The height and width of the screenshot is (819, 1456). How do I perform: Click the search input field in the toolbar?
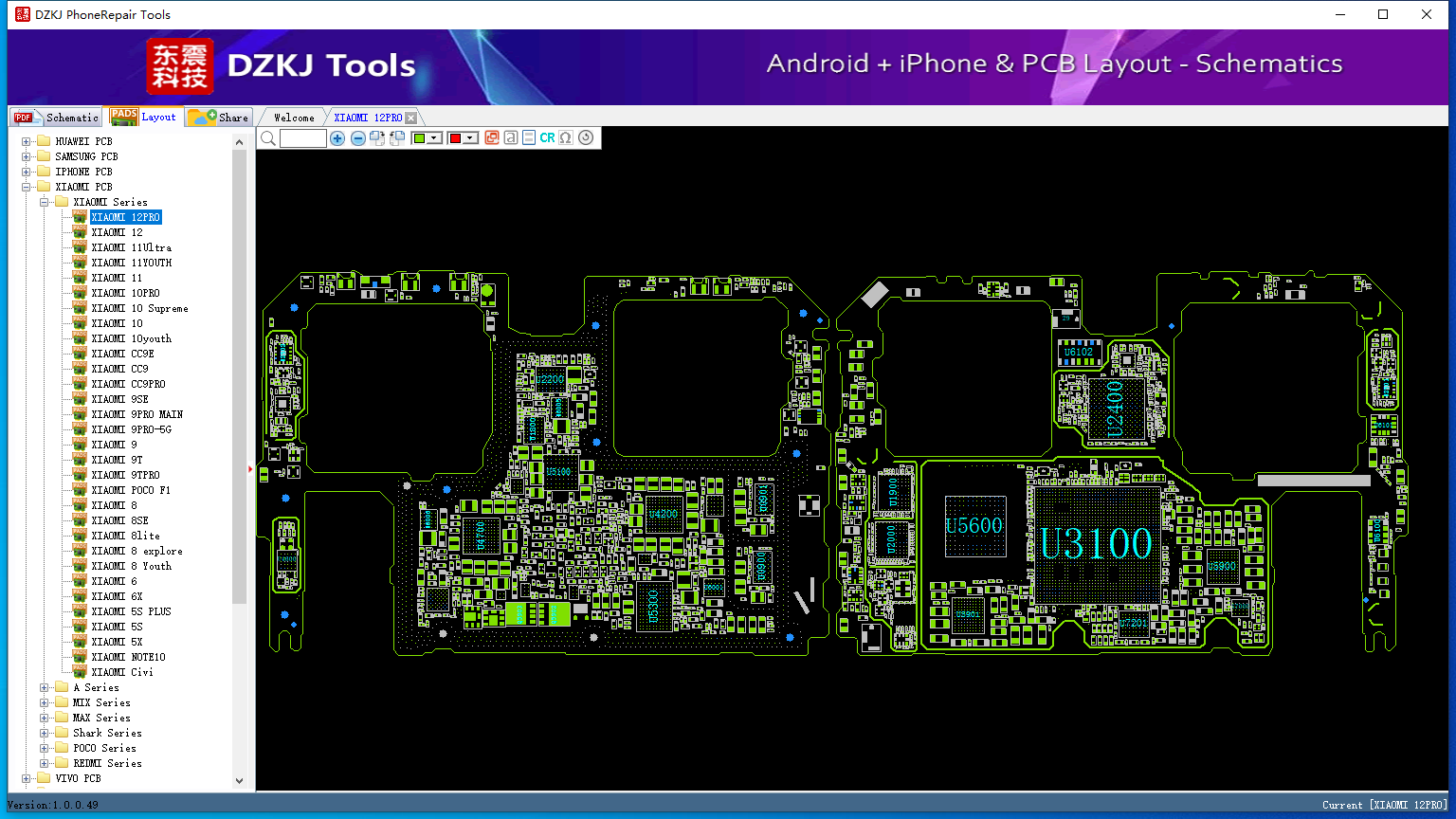pos(303,138)
